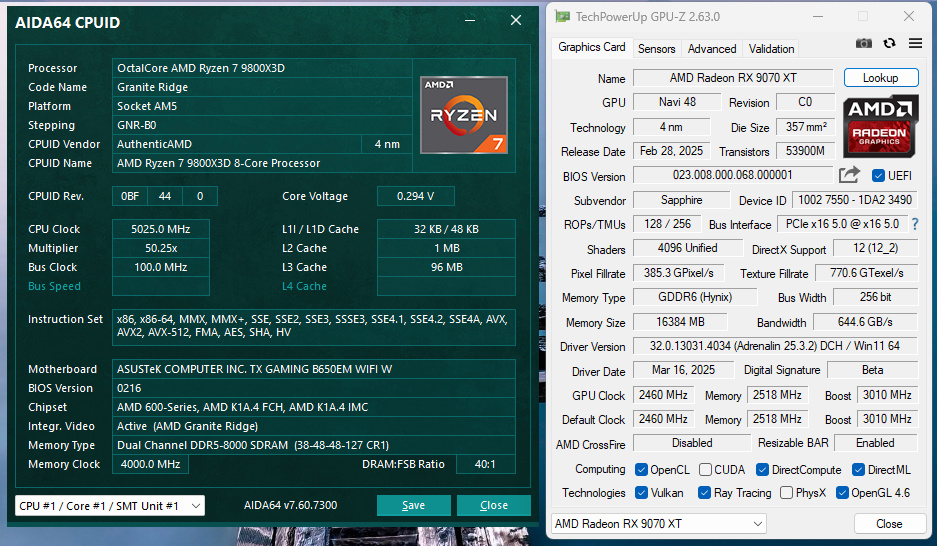Image resolution: width=937 pixels, height=546 pixels.
Task: Click the Digital Signature value Beta
Action: point(872,370)
